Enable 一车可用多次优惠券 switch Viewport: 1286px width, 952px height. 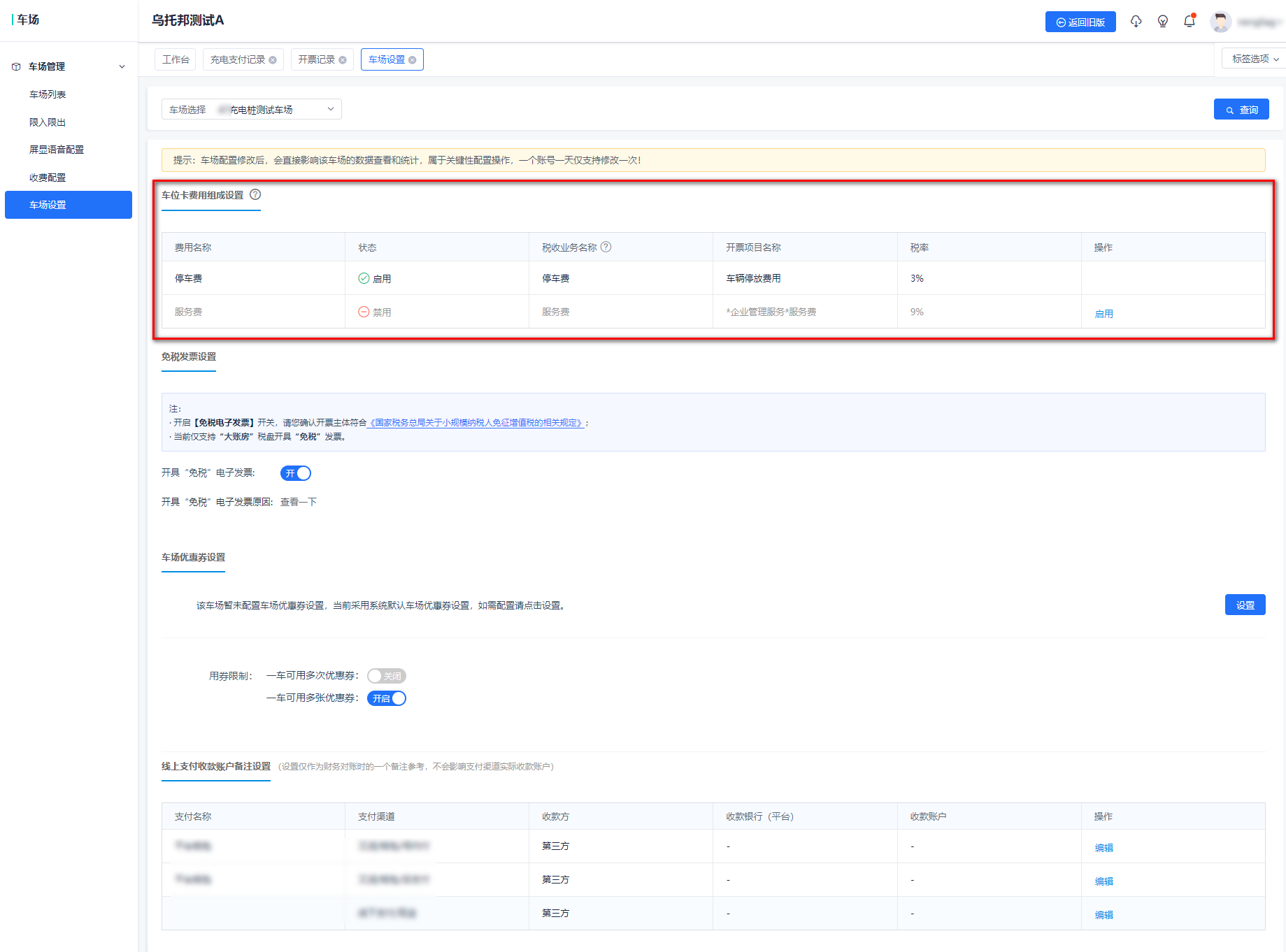coord(386,676)
